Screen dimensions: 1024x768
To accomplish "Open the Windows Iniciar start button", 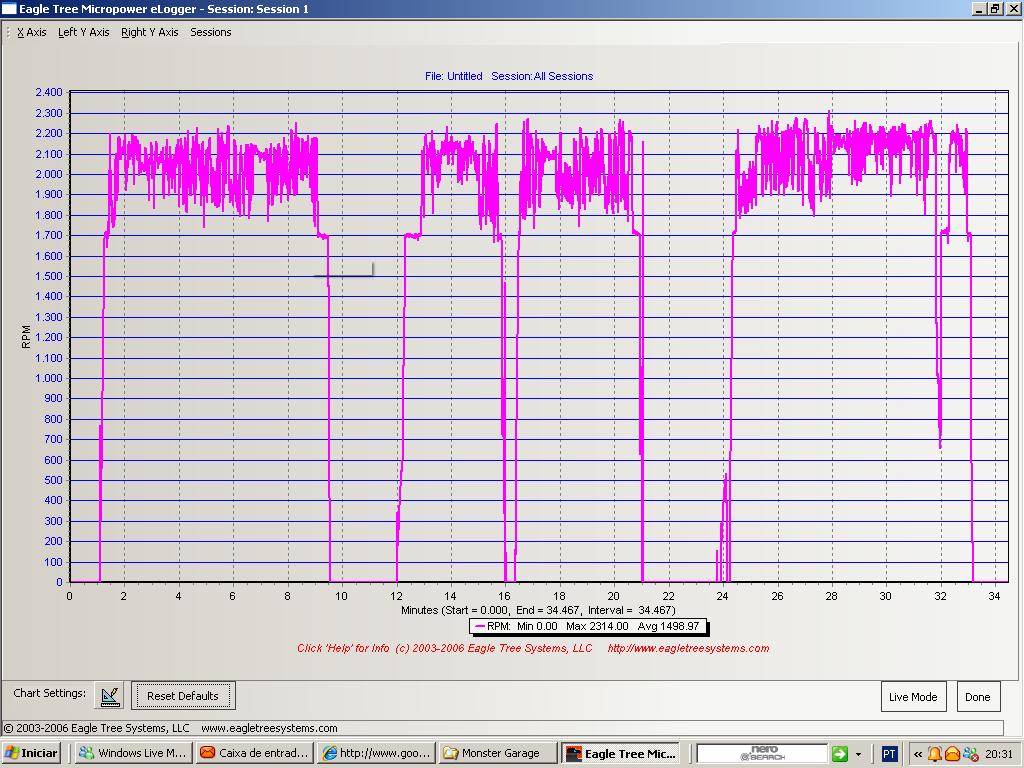I will pos(32,753).
